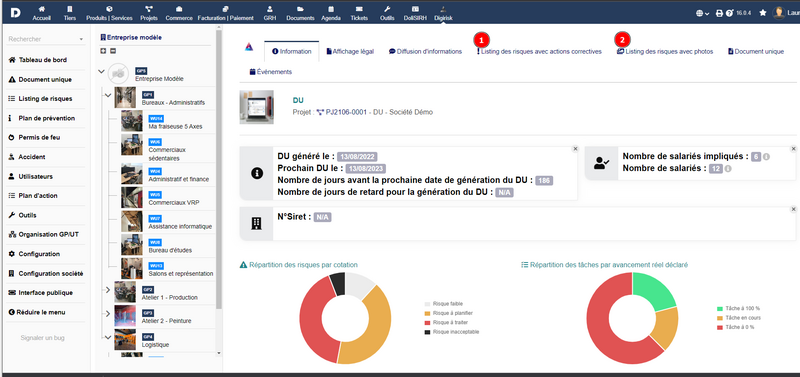
Task: Close the DU généré le info box
Action: point(575,148)
